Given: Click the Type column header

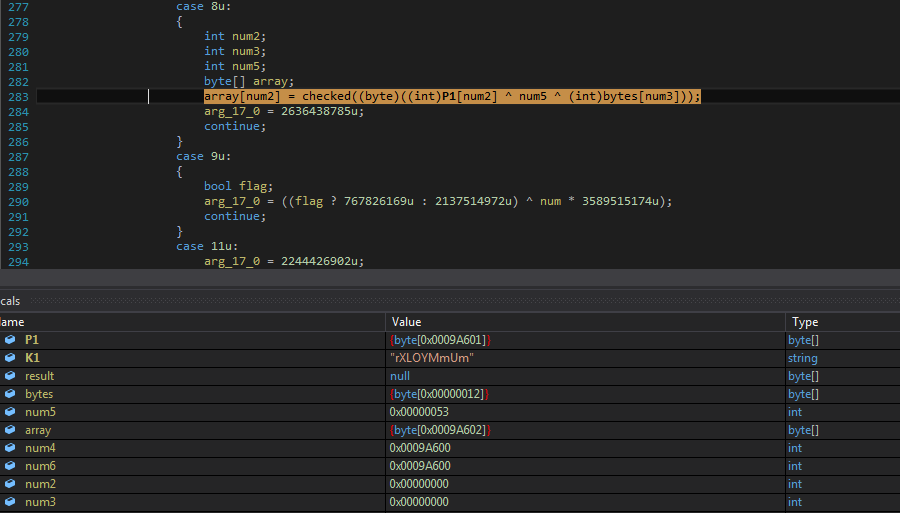Looking at the screenshot, I should (x=805, y=322).
